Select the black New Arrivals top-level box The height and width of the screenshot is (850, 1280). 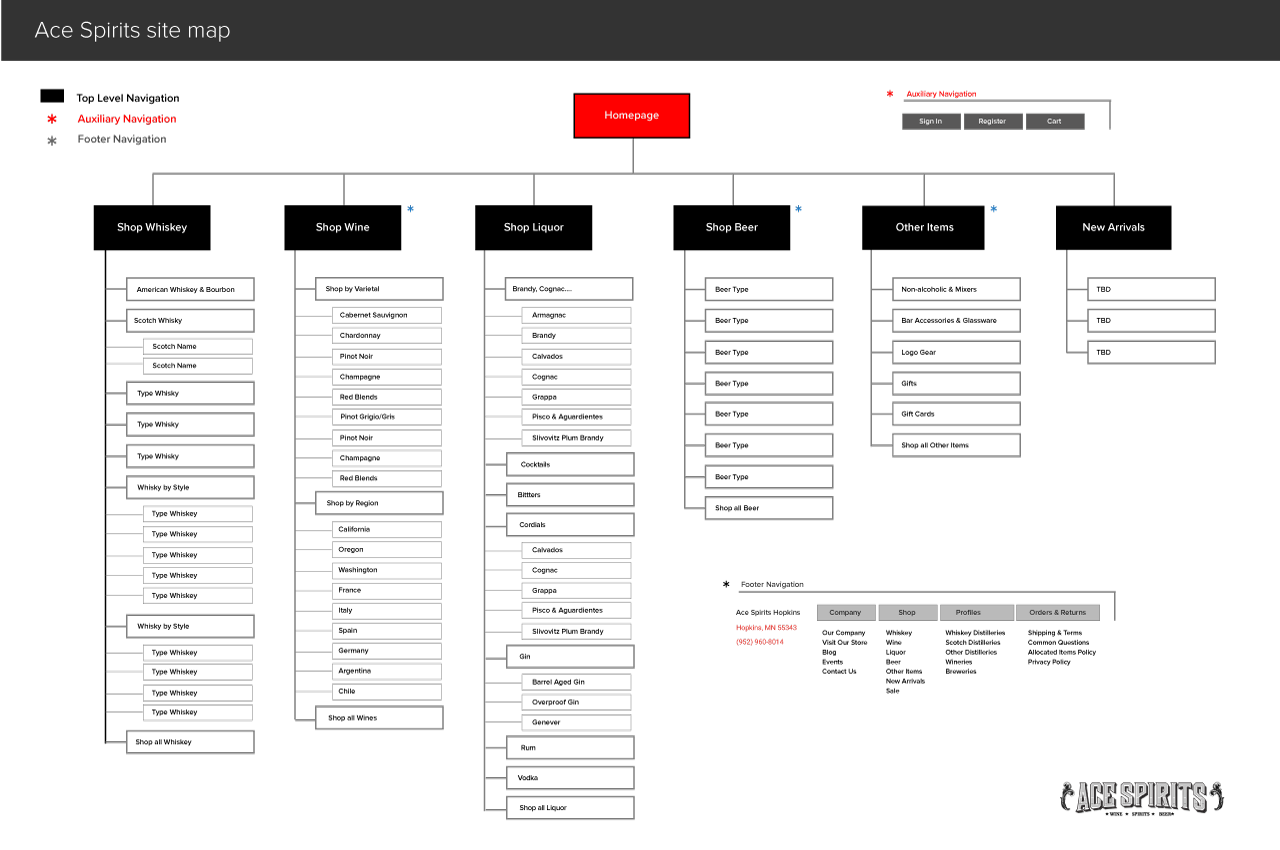pyautogui.click(x=1114, y=227)
